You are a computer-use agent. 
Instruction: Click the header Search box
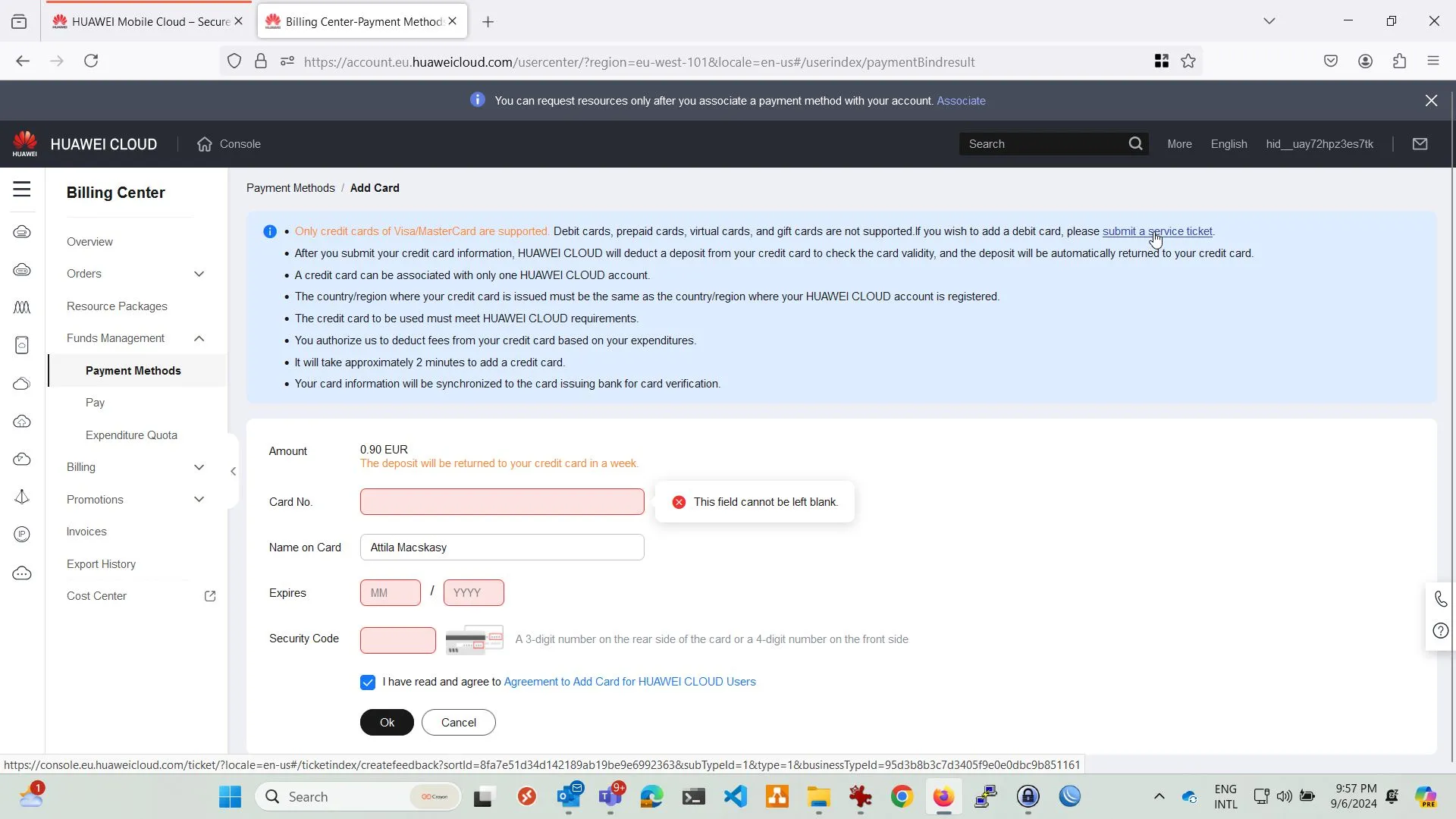[x=1043, y=144]
